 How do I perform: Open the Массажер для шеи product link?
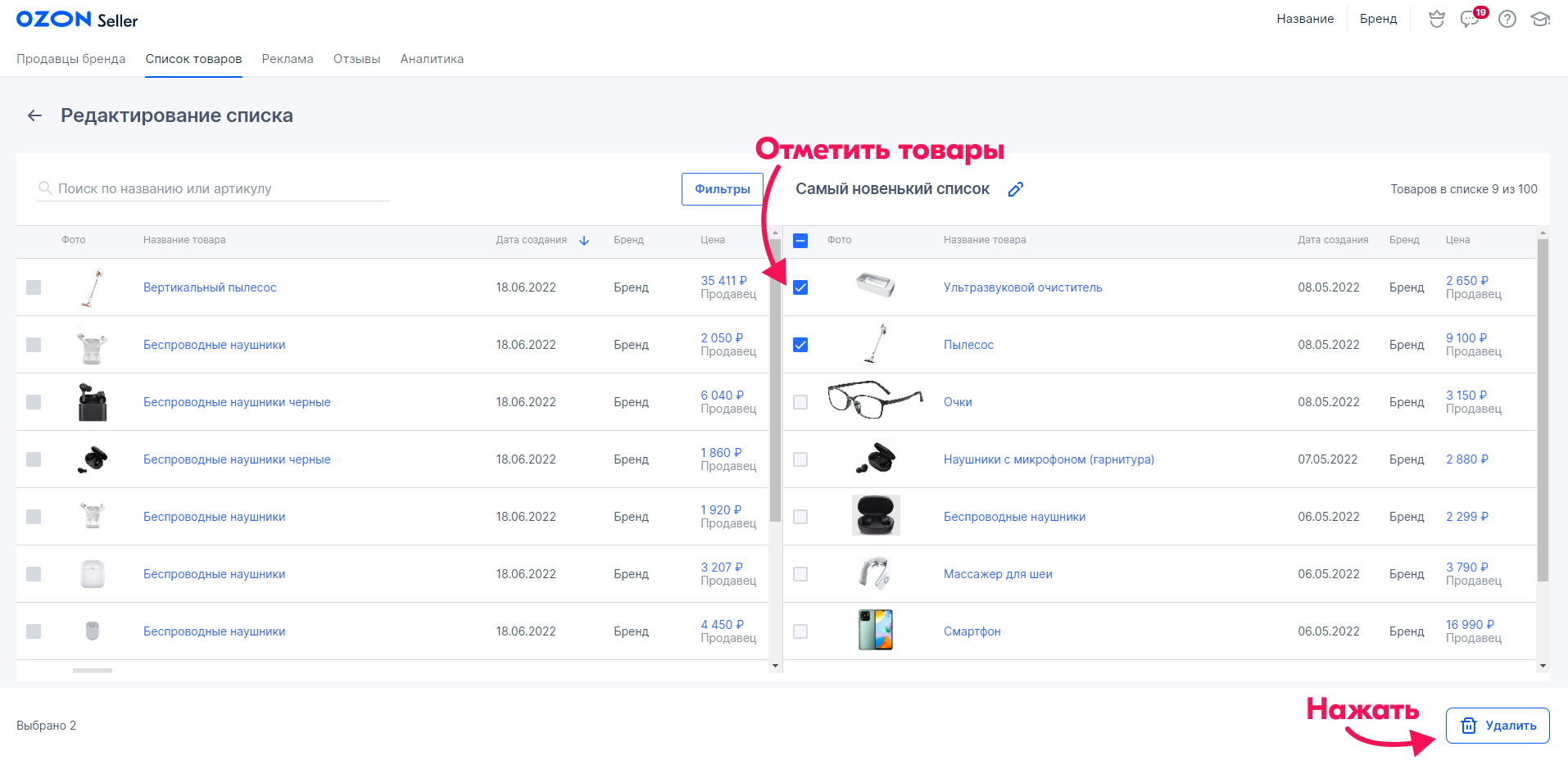coord(998,574)
